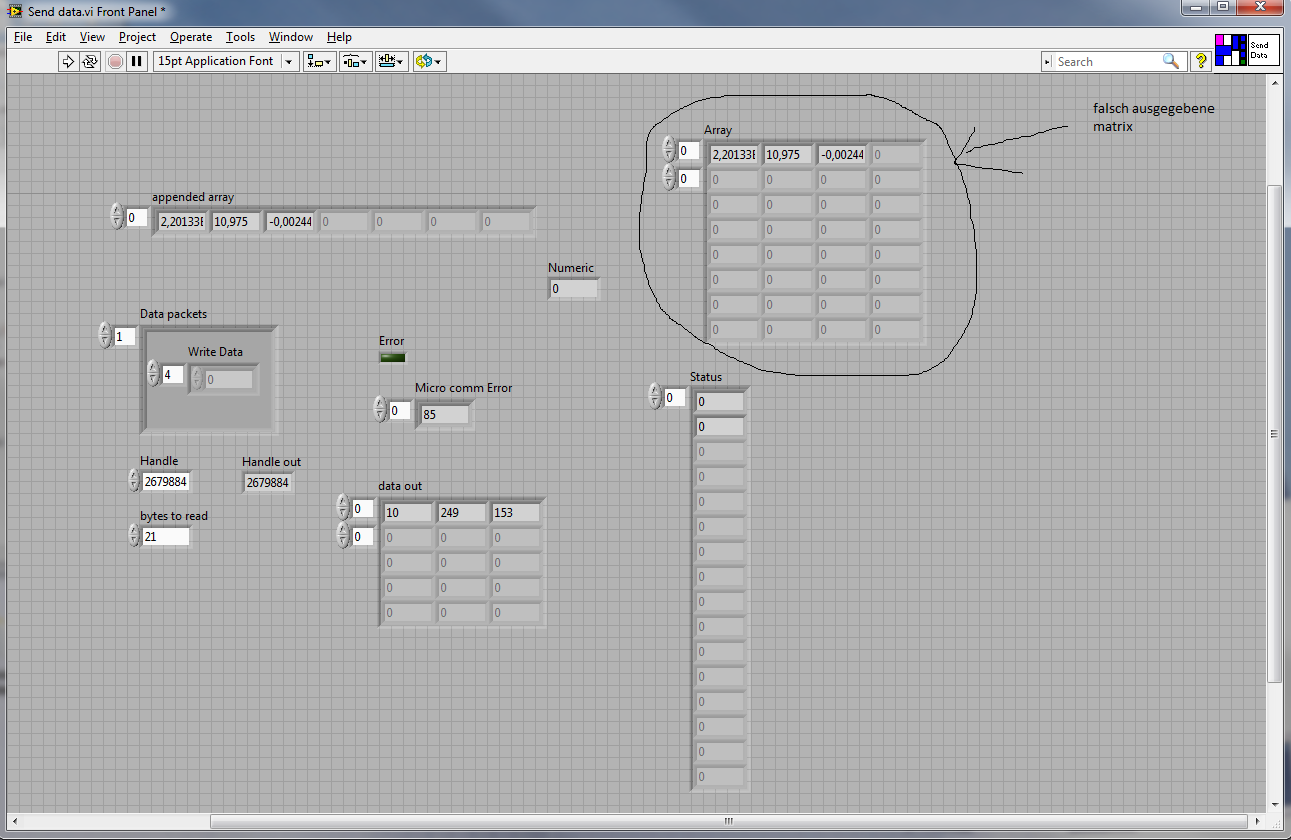Open the Resize Objects dropdown
Screen dimensions: 1291x840
point(391,61)
